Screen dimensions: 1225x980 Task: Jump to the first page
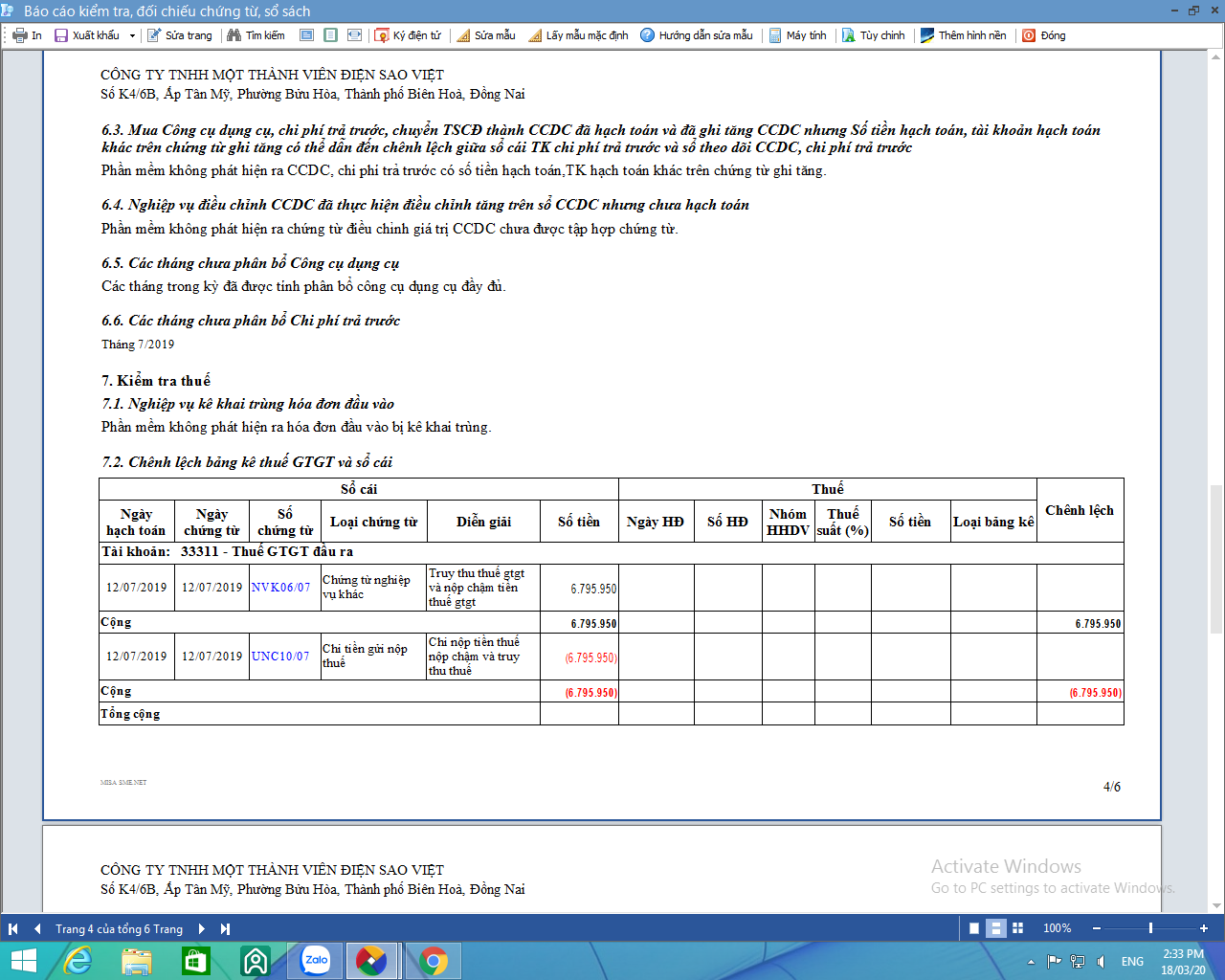13,928
